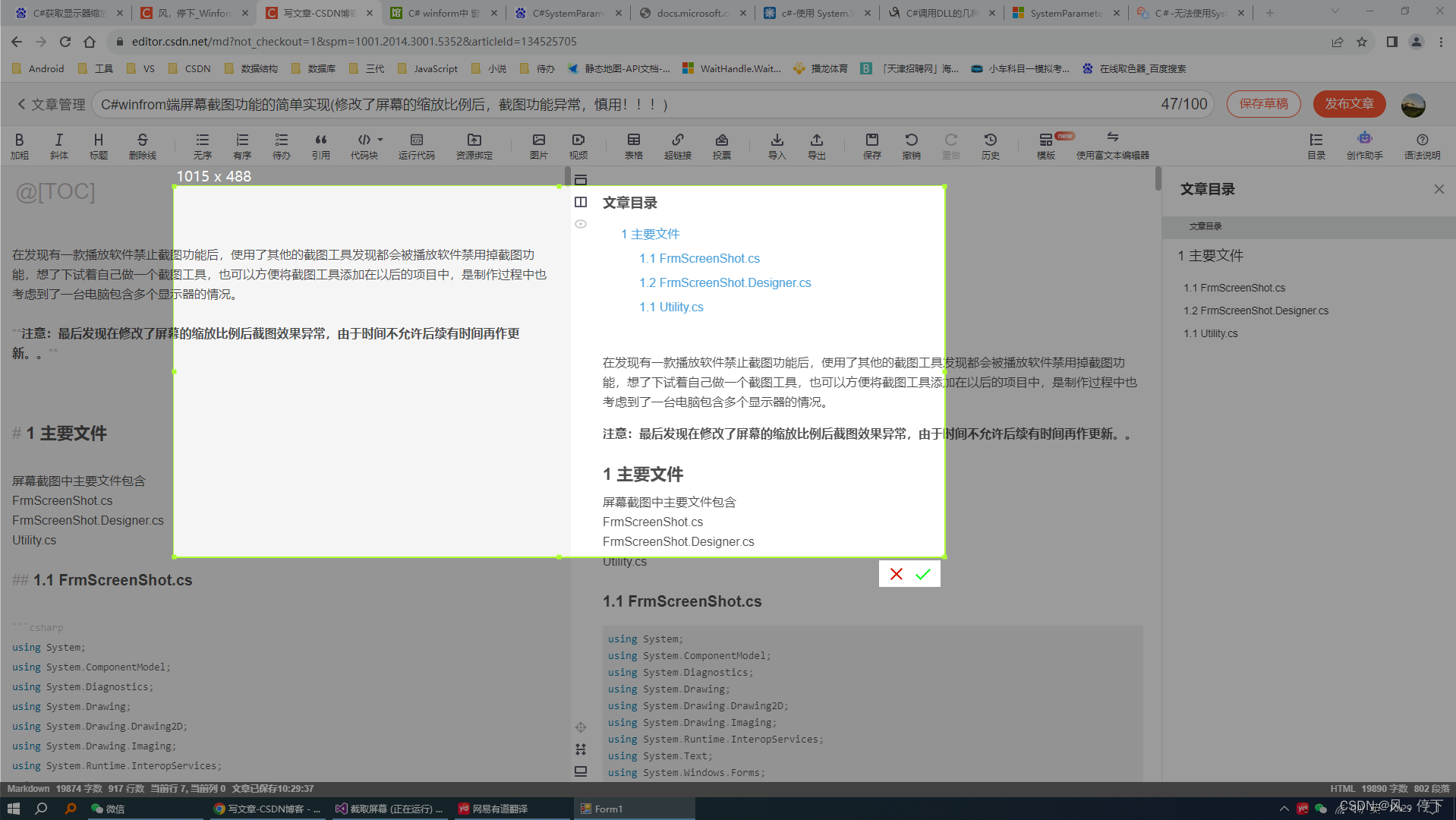The height and width of the screenshot is (820, 1456).
Task: Click user avatar thumbnail
Action: [x=1413, y=105]
